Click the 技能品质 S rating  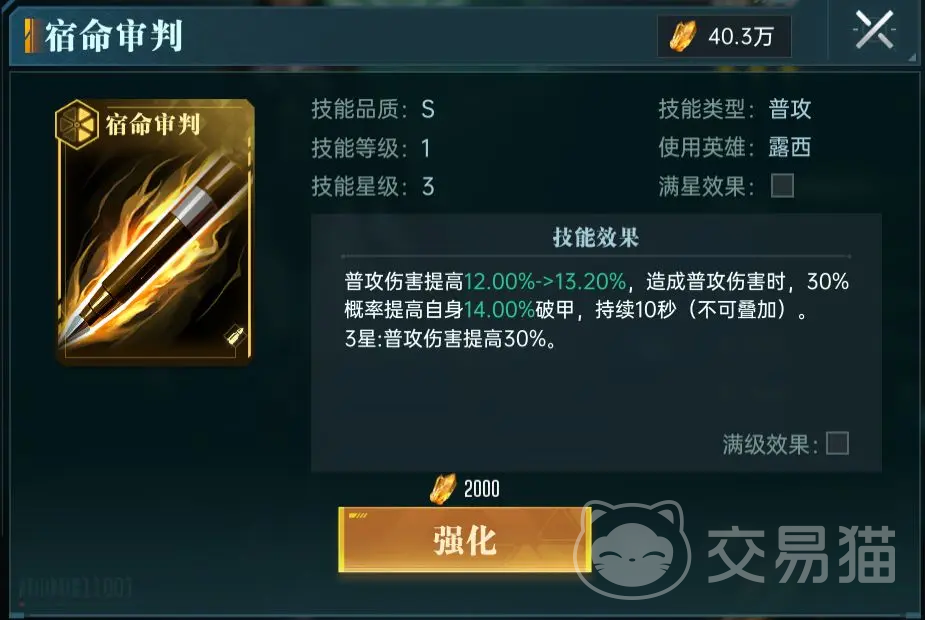point(428,109)
